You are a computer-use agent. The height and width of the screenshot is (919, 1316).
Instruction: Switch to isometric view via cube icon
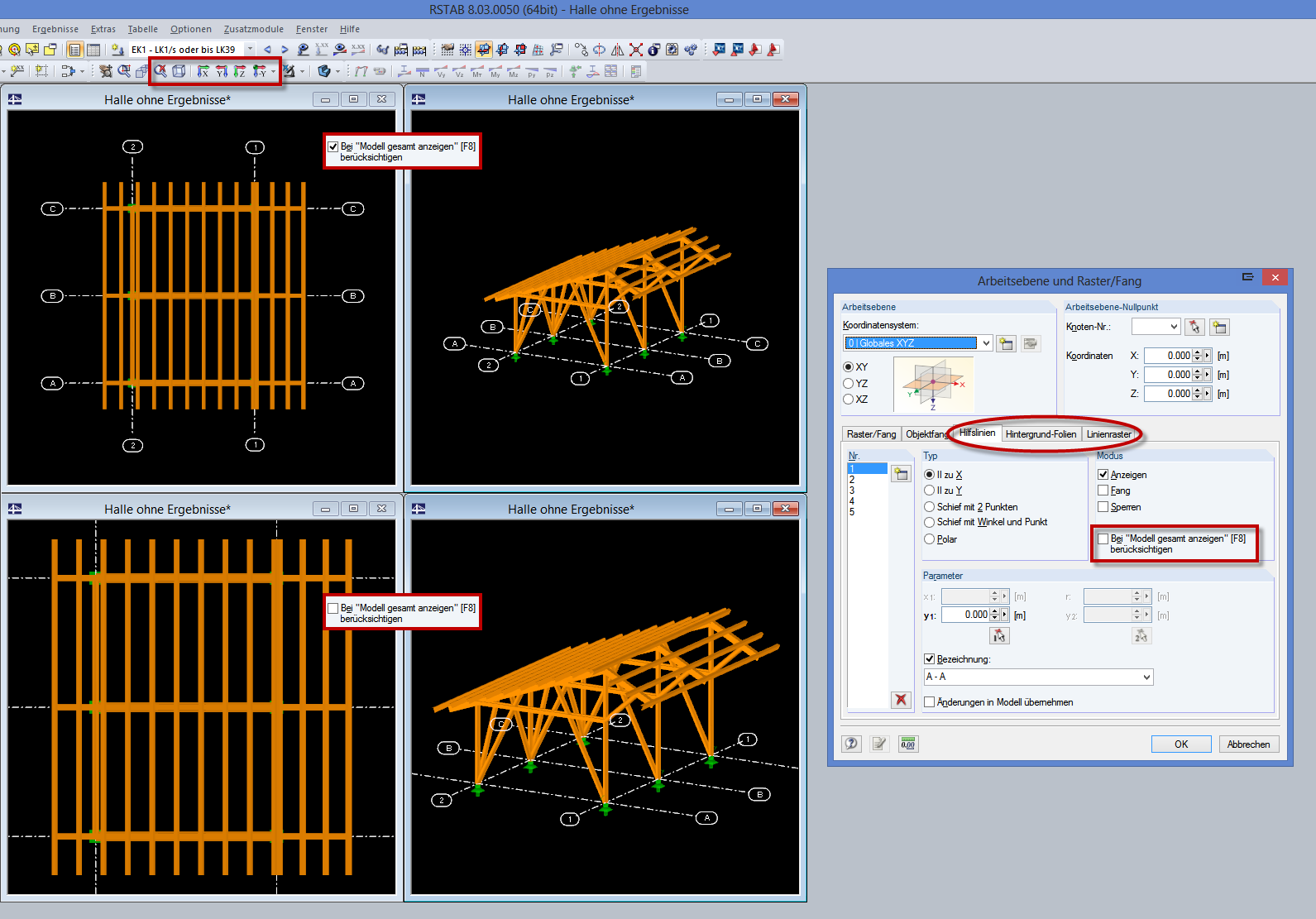coord(179,71)
